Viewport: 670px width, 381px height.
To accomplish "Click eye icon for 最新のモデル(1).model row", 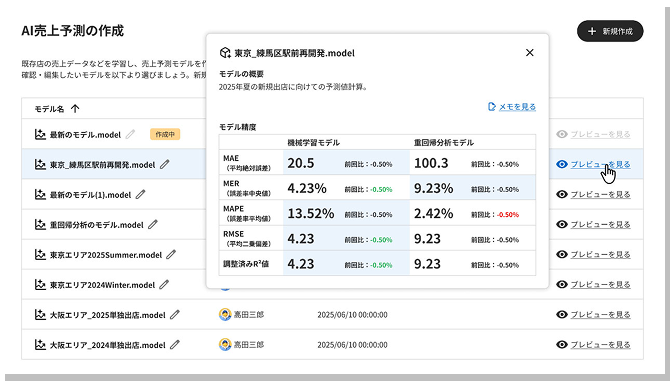I will click(x=562, y=194).
